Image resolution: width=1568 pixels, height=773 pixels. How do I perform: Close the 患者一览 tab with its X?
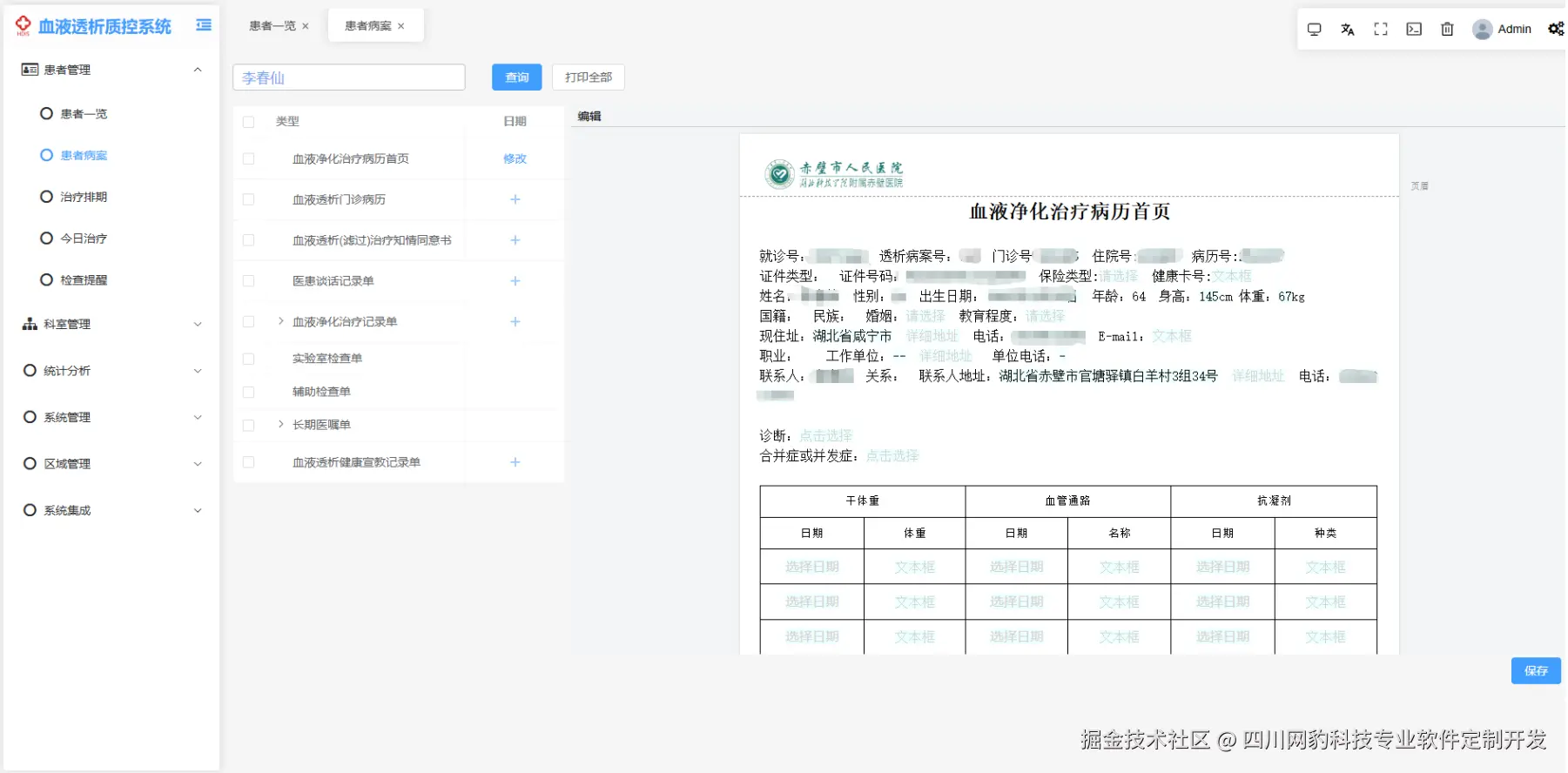[306, 26]
